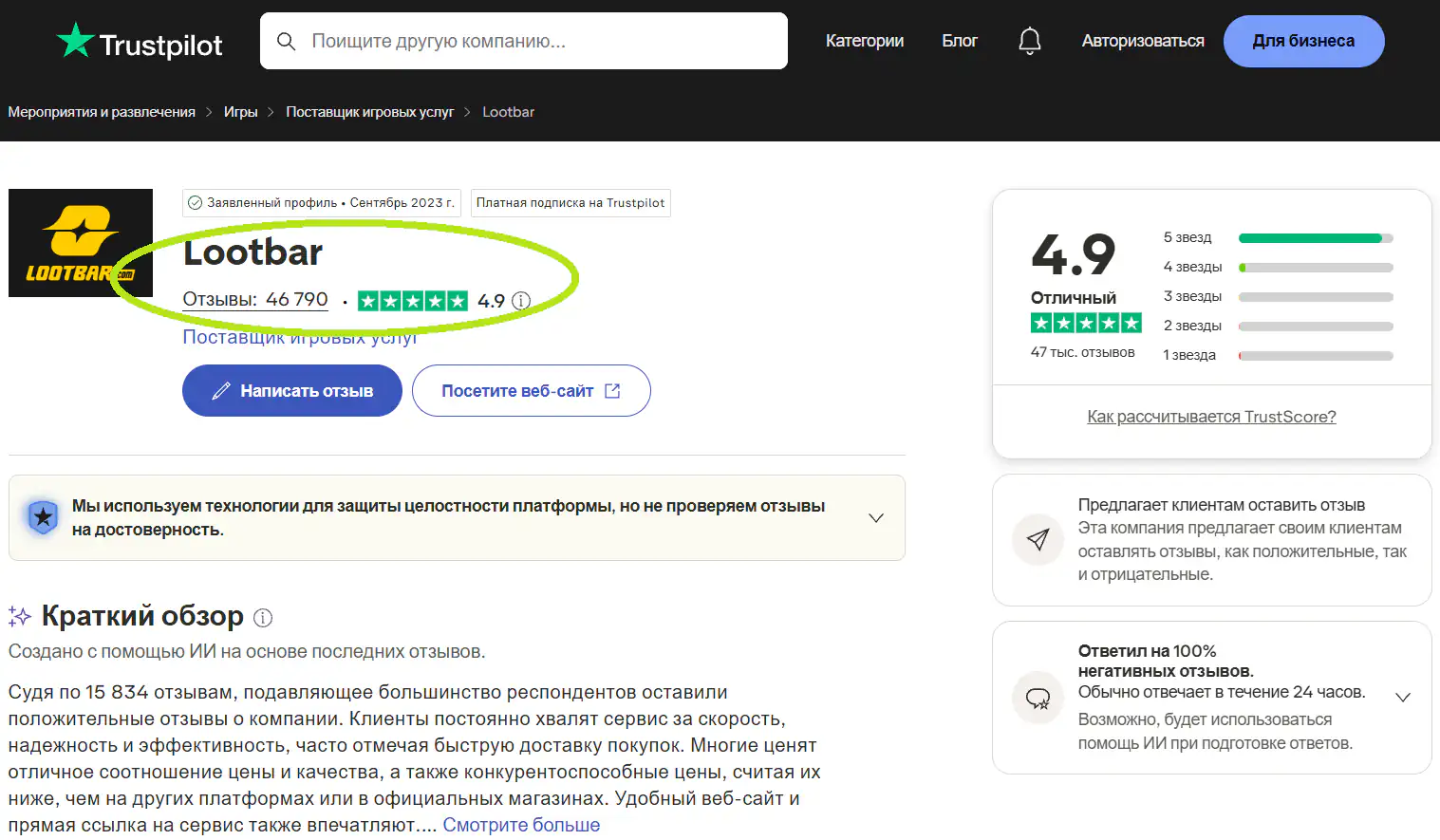The image size is (1440, 840).
Task: Expand the negative reviews reply details
Action: 1403,698
